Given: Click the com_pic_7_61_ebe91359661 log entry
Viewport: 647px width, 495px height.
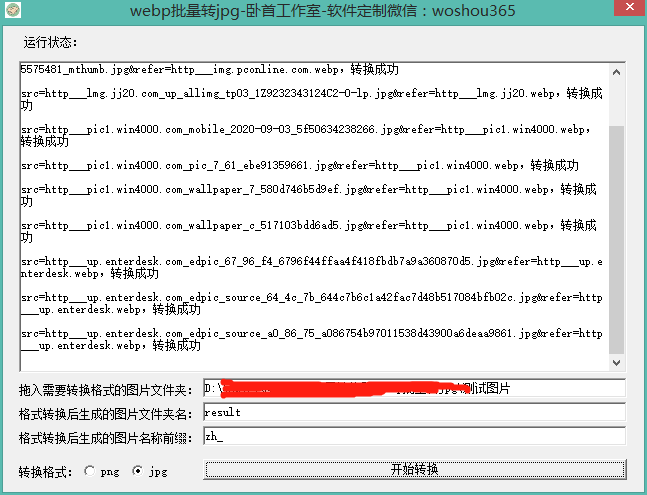Looking at the screenshot, I should (300, 165).
